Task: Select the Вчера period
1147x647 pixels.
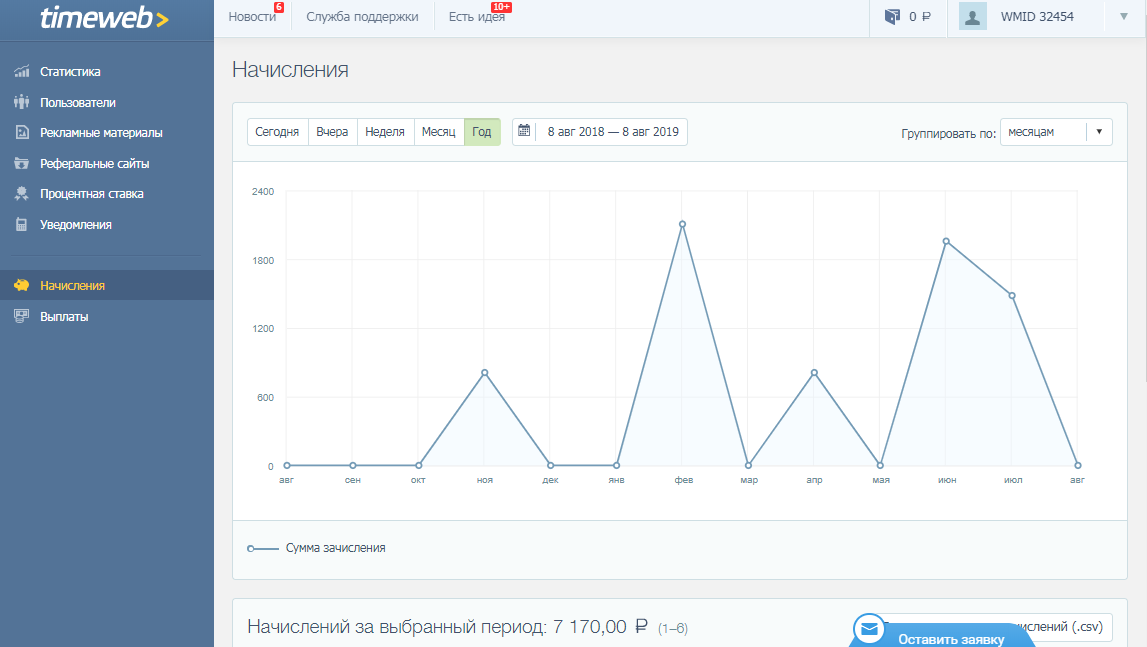Action: click(x=332, y=132)
